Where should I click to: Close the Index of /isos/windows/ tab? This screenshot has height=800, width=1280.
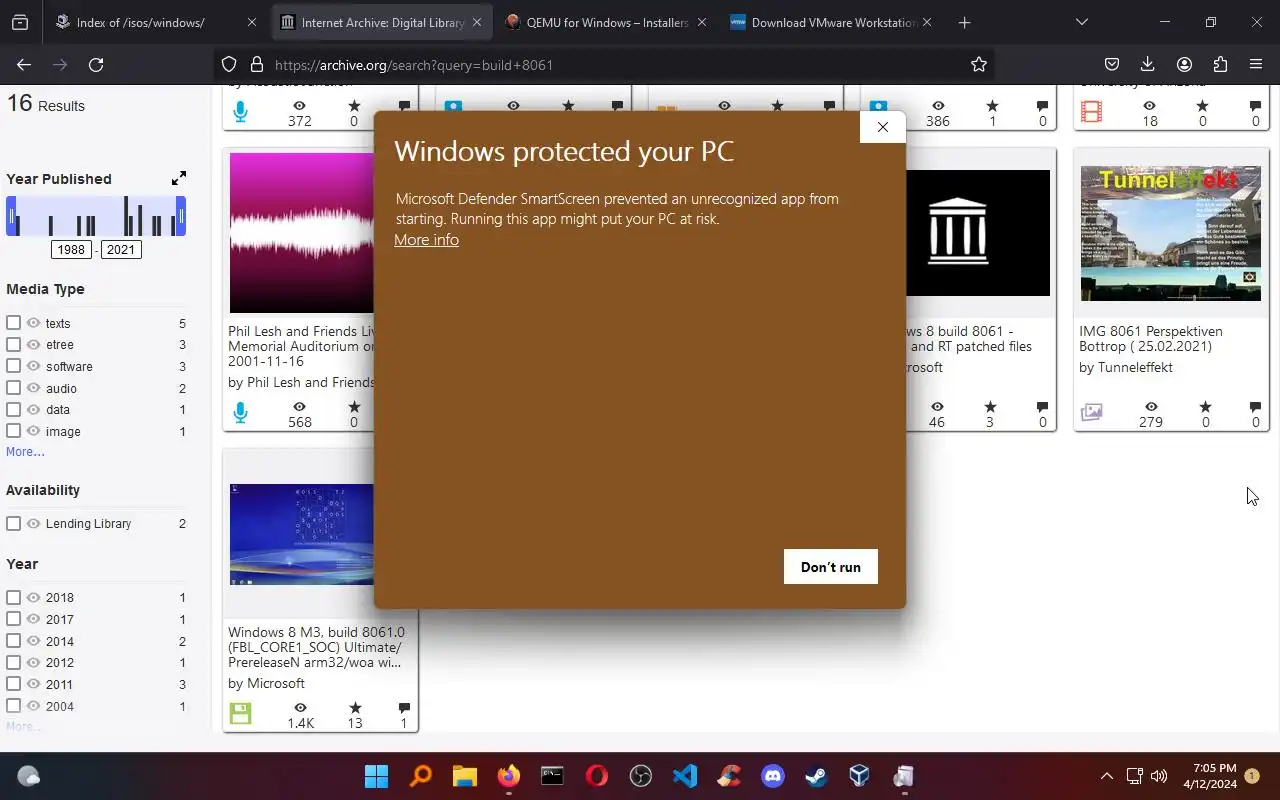pyautogui.click(x=251, y=22)
